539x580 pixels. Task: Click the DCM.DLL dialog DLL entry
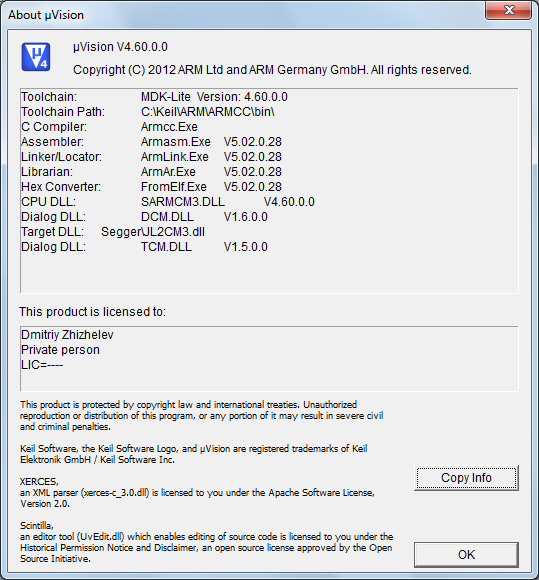coord(167,217)
